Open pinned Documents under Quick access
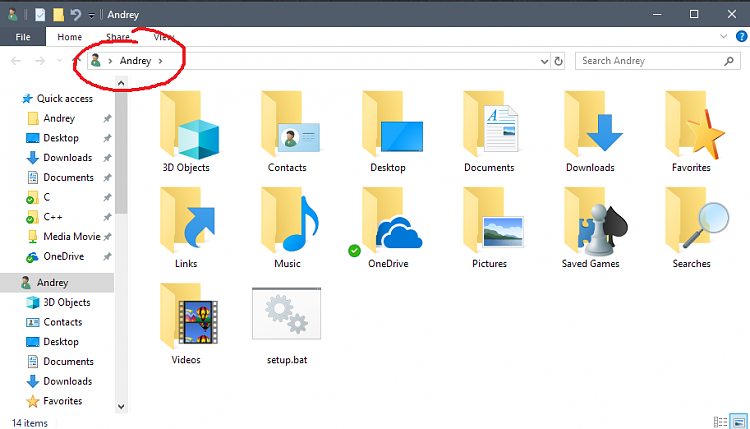The width and height of the screenshot is (750, 429). (x=68, y=177)
